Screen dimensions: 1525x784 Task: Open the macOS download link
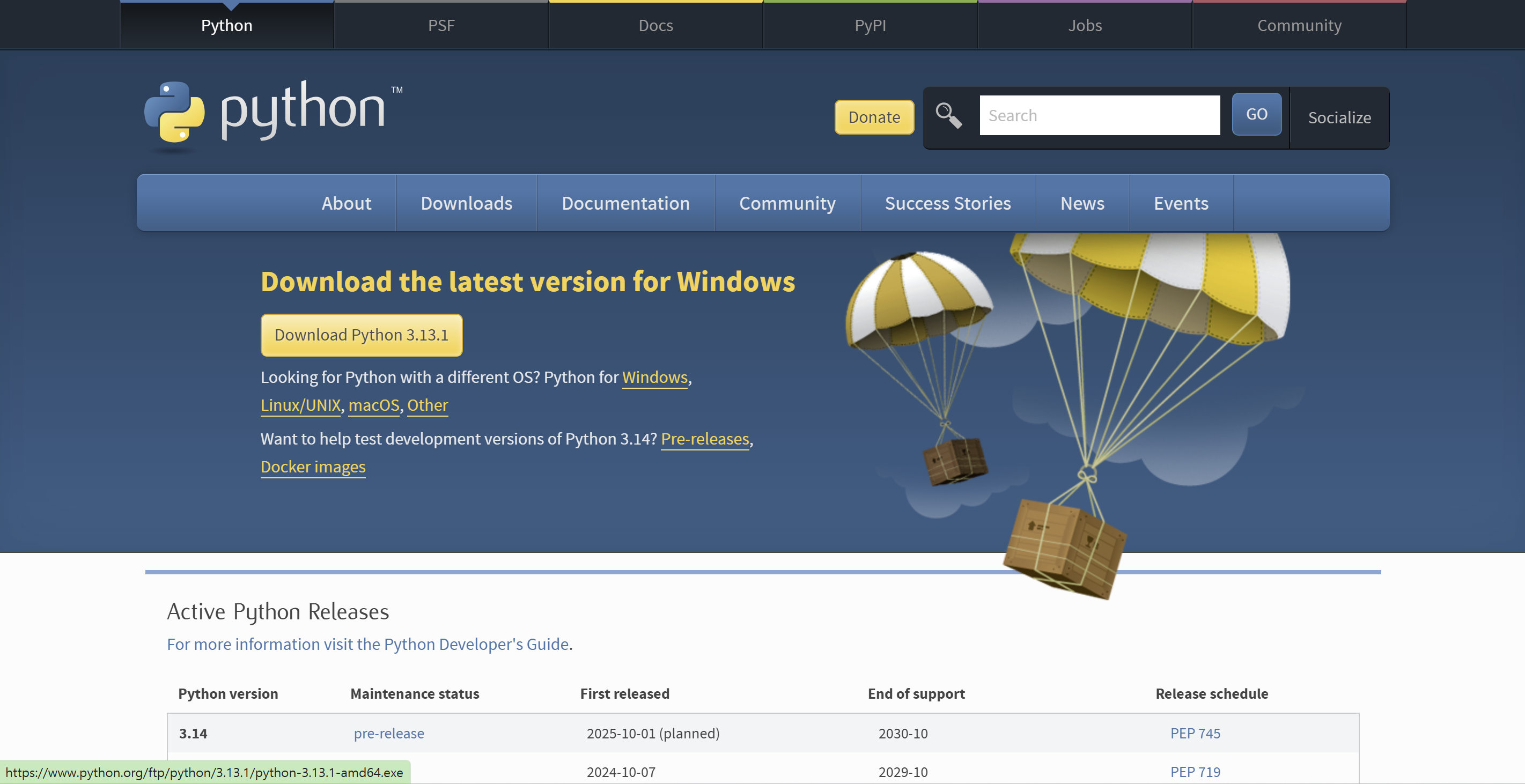373,405
